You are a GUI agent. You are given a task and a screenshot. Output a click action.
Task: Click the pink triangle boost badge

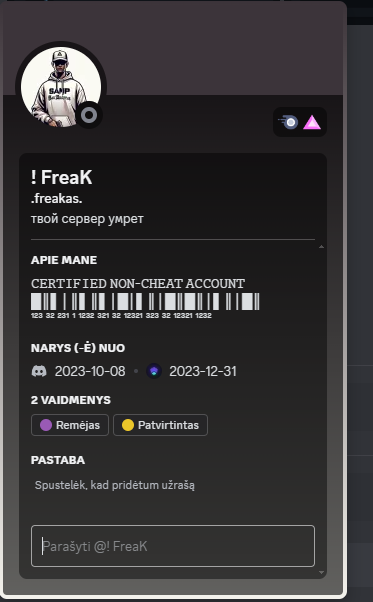pyautogui.click(x=312, y=122)
